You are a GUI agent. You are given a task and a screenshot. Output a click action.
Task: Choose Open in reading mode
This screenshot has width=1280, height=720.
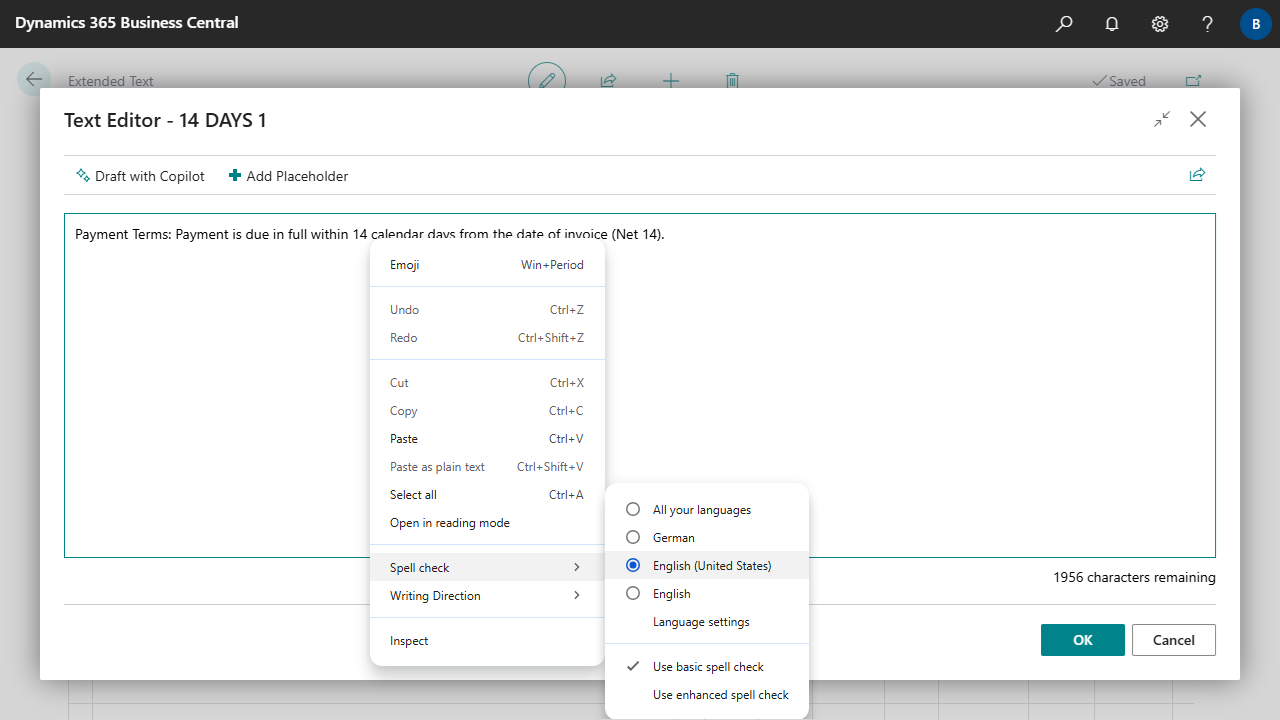487,523
